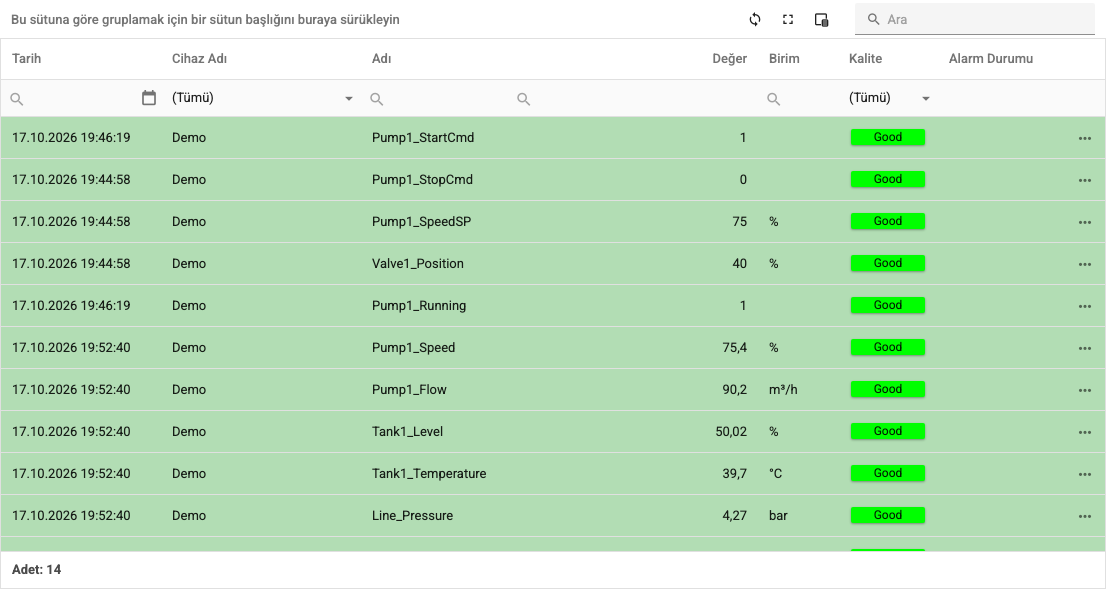Open the three-dot menu for Pump1_Running
This screenshot has height=589, width=1106.
click(1085, 306)
